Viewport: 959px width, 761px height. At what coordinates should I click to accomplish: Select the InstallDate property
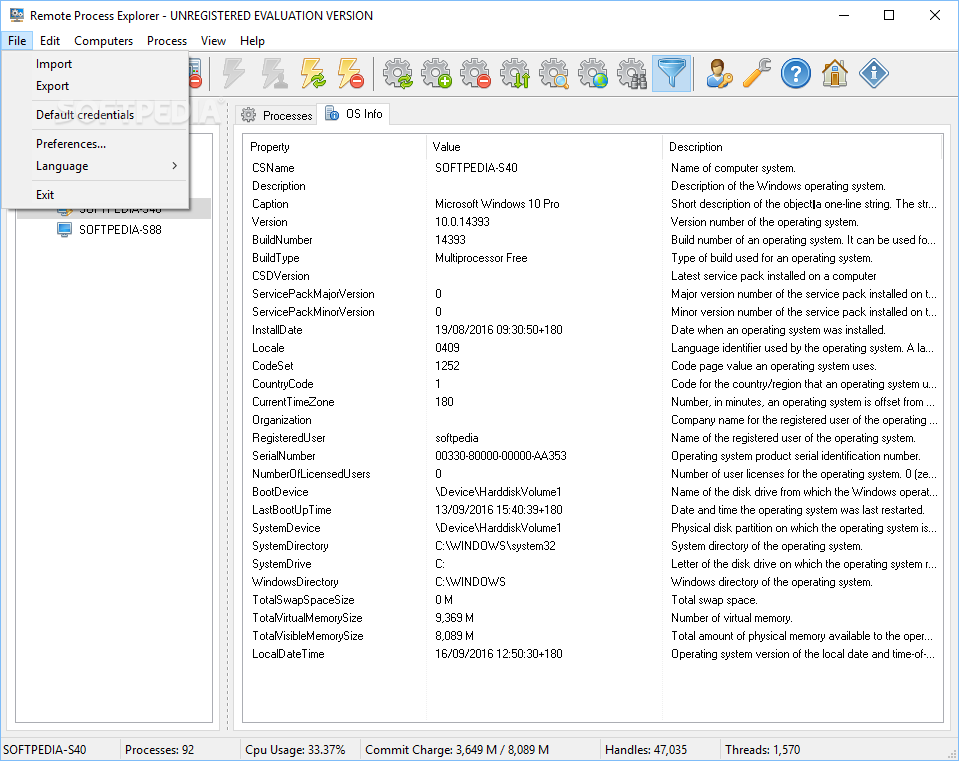tap(592, 330)
